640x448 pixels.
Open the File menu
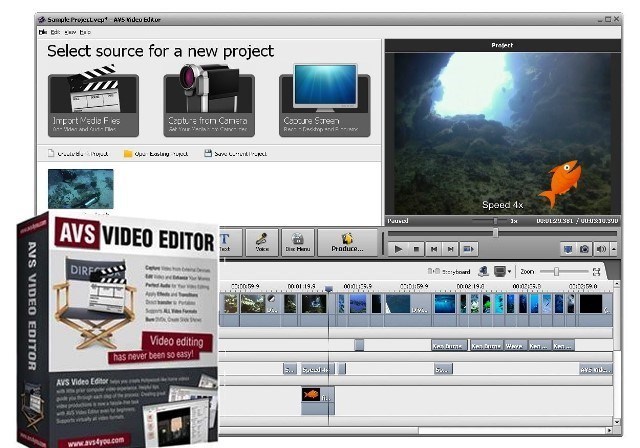pos(42,32)
